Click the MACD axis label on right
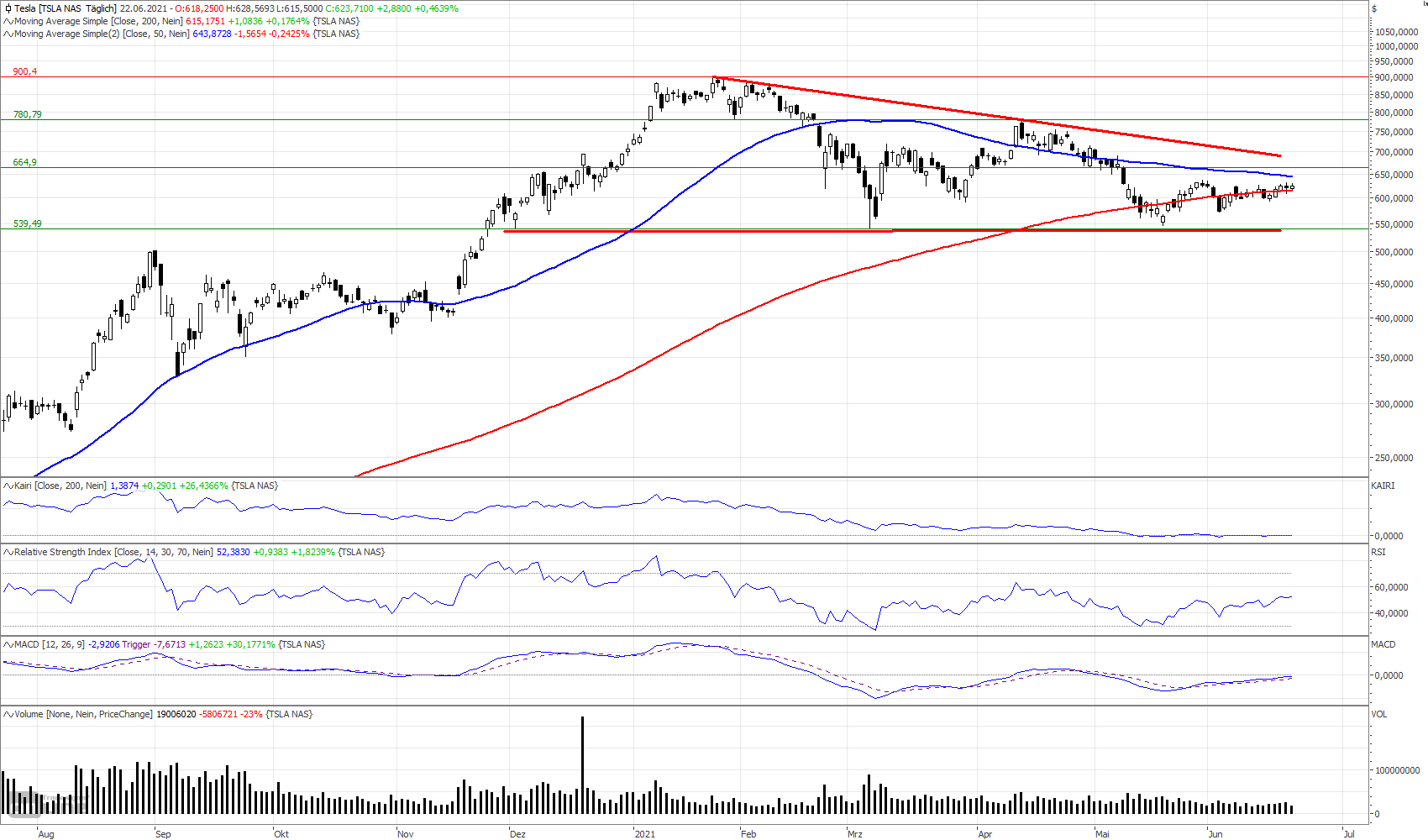This screenshot has width=1428, height=840. click(1383, 644)
